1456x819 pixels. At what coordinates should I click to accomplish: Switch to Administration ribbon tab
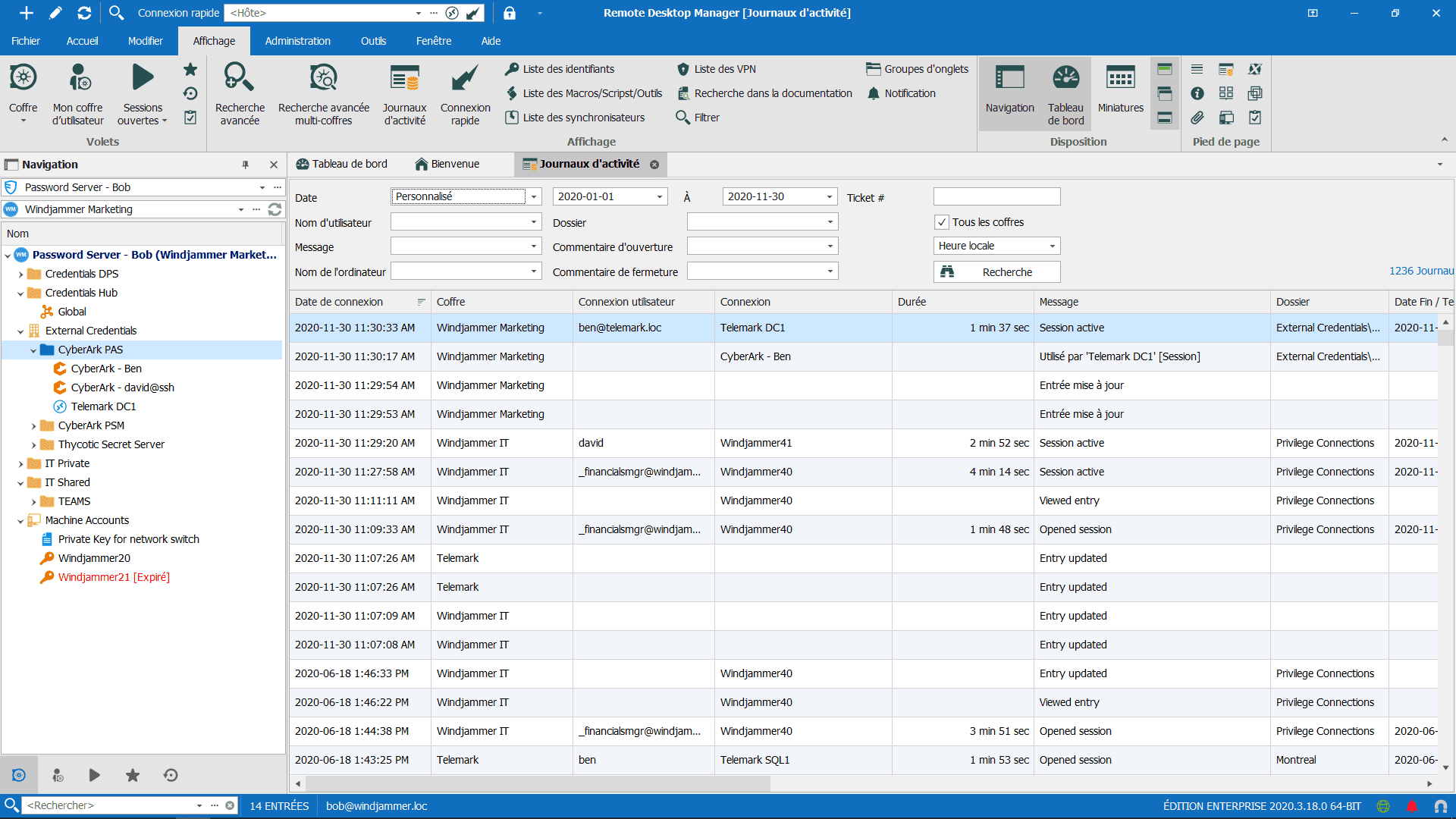297,41
